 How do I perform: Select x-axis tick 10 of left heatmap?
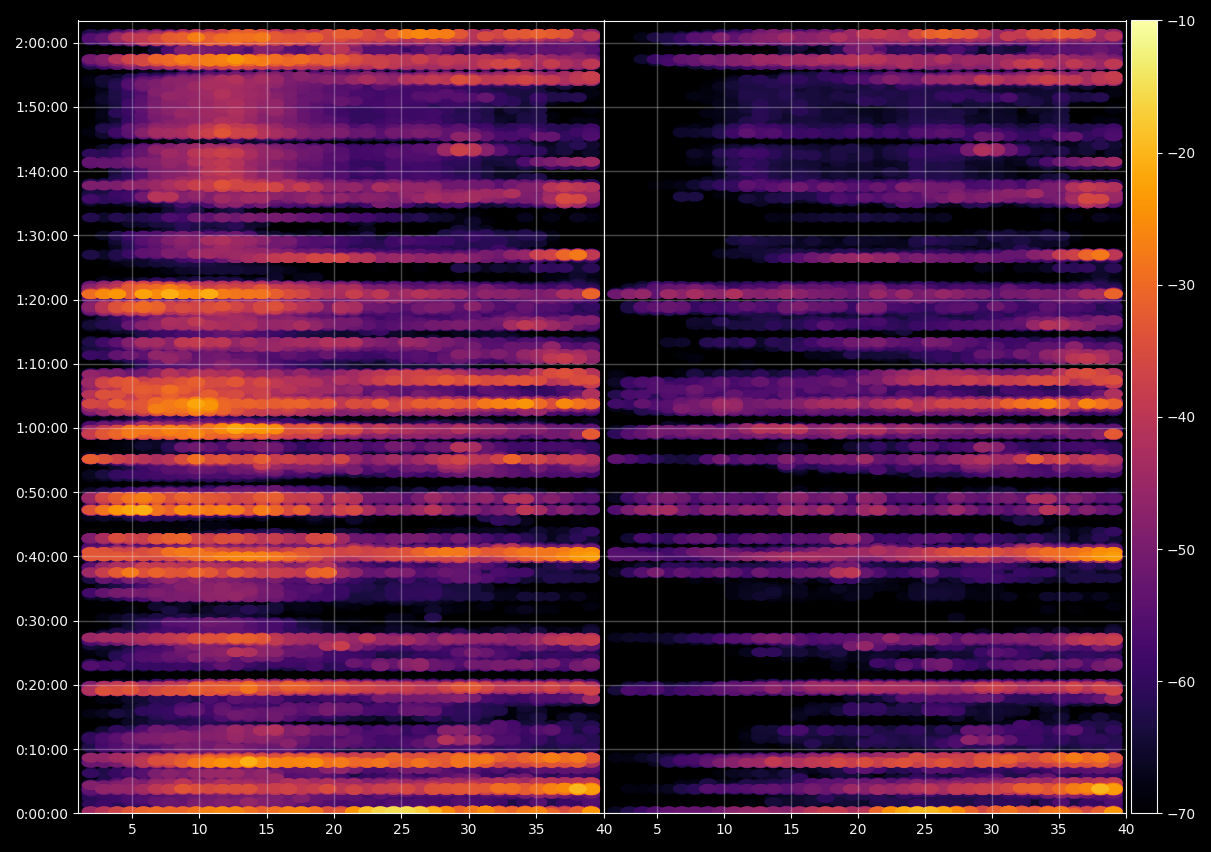(199, 830)
